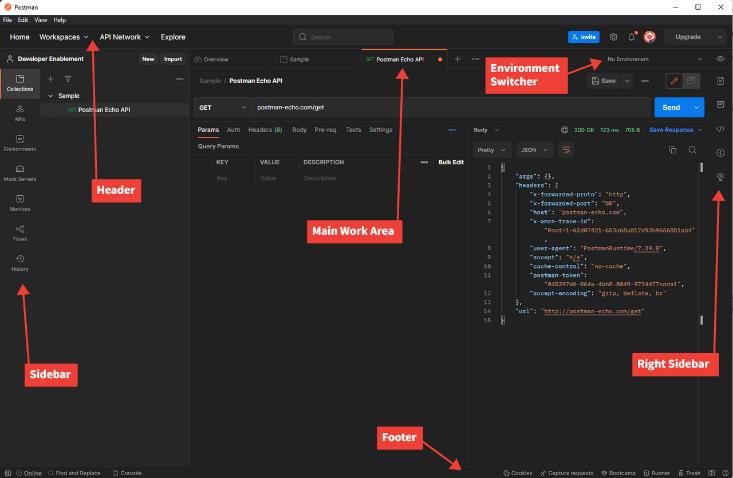Select the Auth request tab

point(233,130)
